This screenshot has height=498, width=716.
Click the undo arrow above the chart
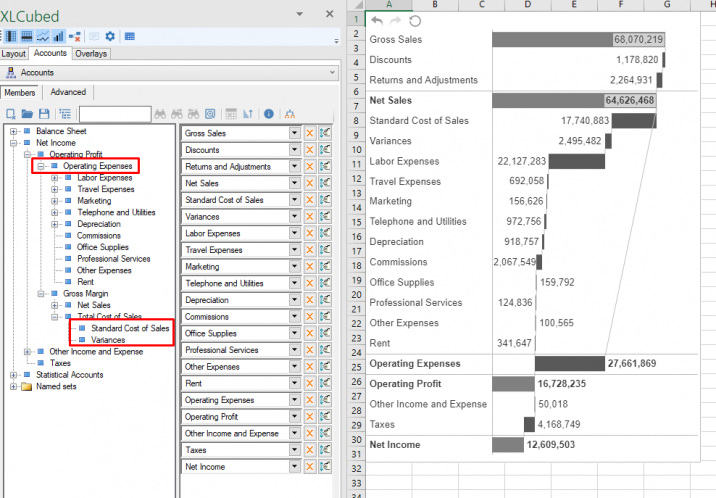[x=377, y=21]
